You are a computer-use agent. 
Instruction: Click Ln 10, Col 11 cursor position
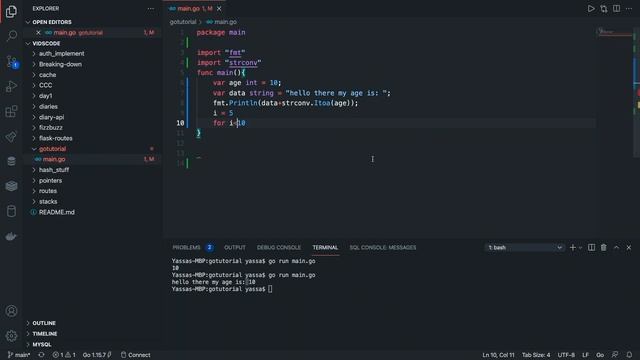click(498, 355)
